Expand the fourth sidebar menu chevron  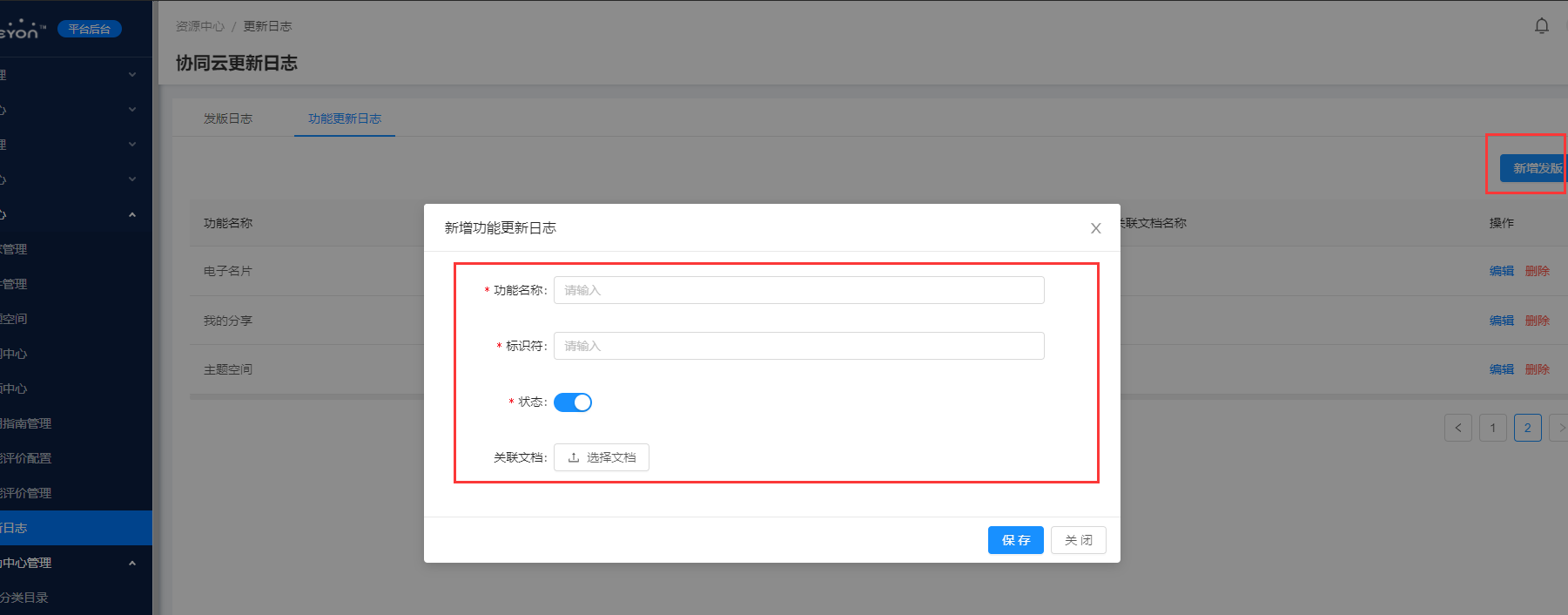[132, 179]
